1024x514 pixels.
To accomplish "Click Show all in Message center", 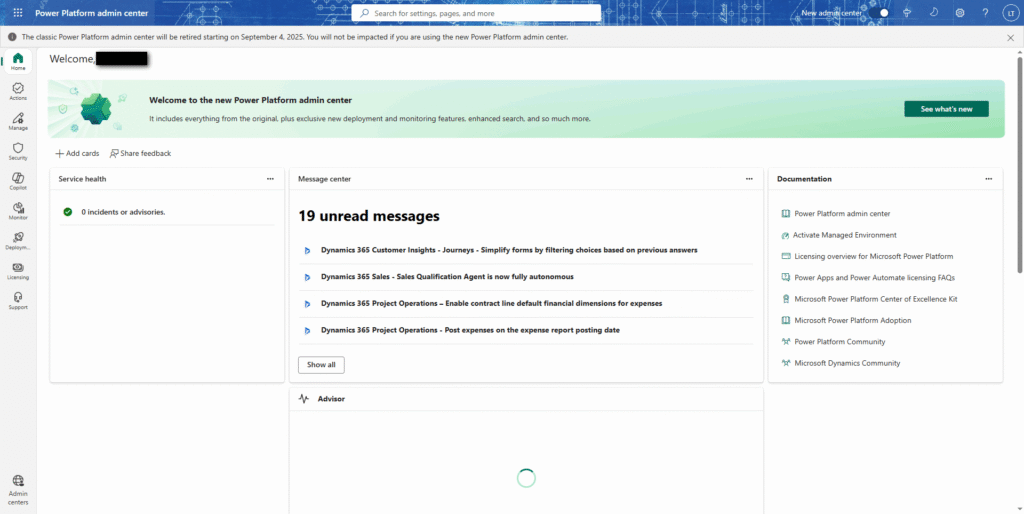I will pyautogui.click(x=321, y=365).
